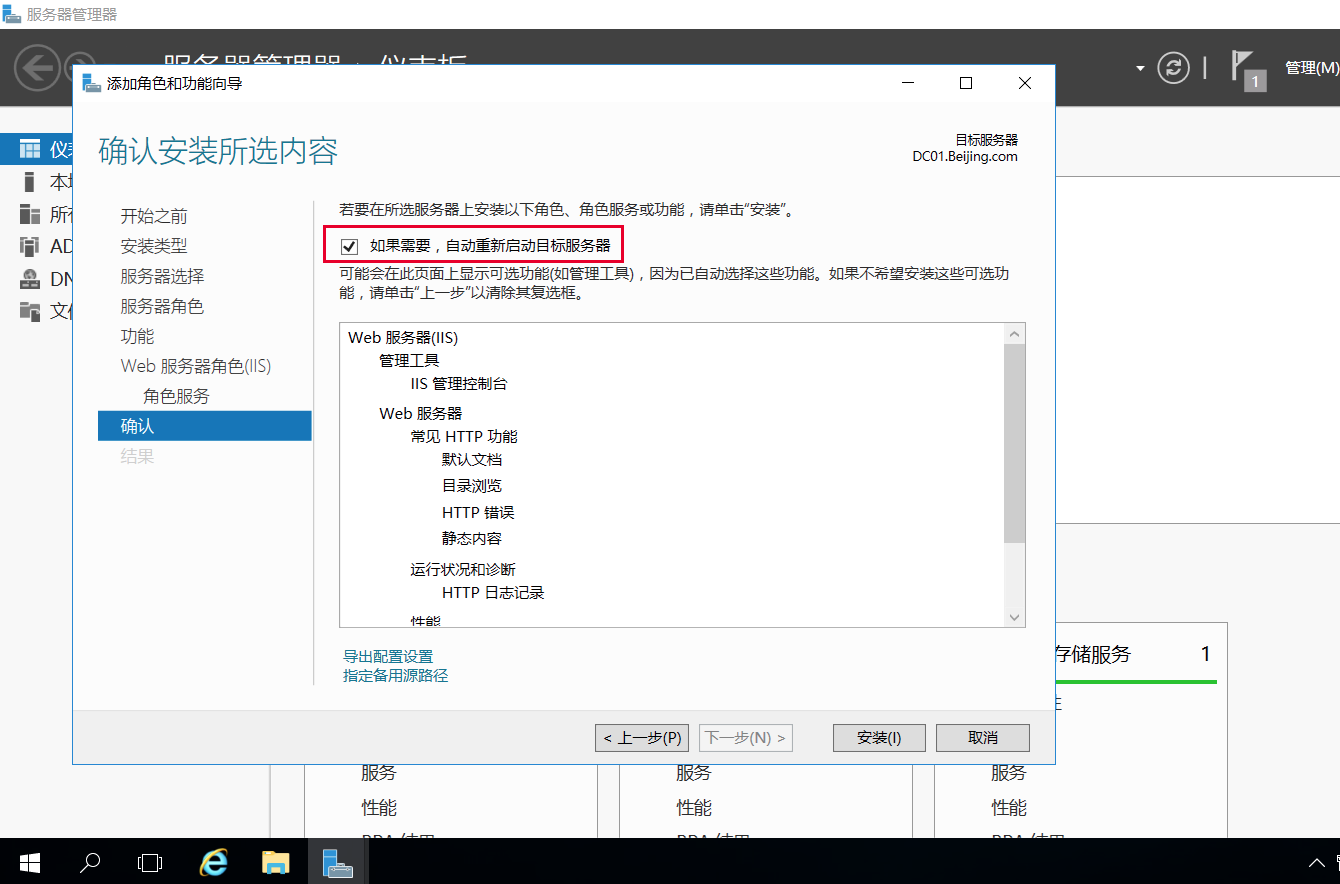Select the DNS icon in sidebar
The height and width of the screenshot is (884, 1340).
click(x=30, y=279)
